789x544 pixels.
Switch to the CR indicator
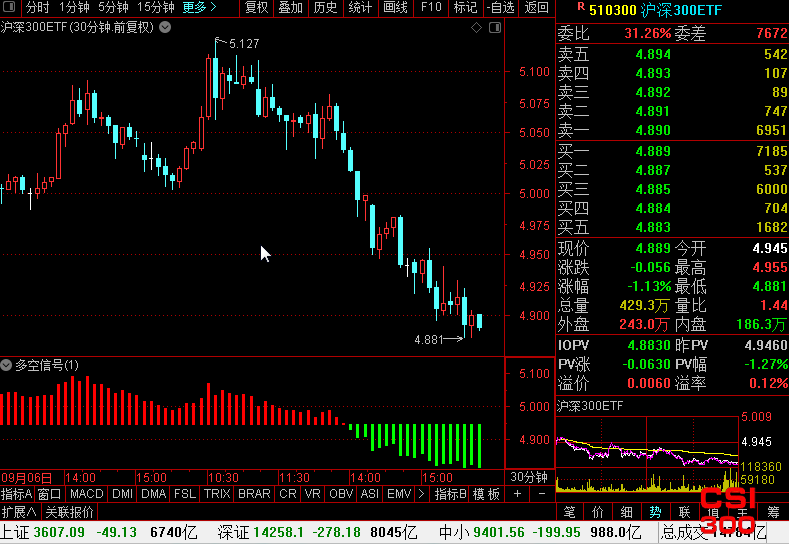pyautogui.click(x=288, y=494)
